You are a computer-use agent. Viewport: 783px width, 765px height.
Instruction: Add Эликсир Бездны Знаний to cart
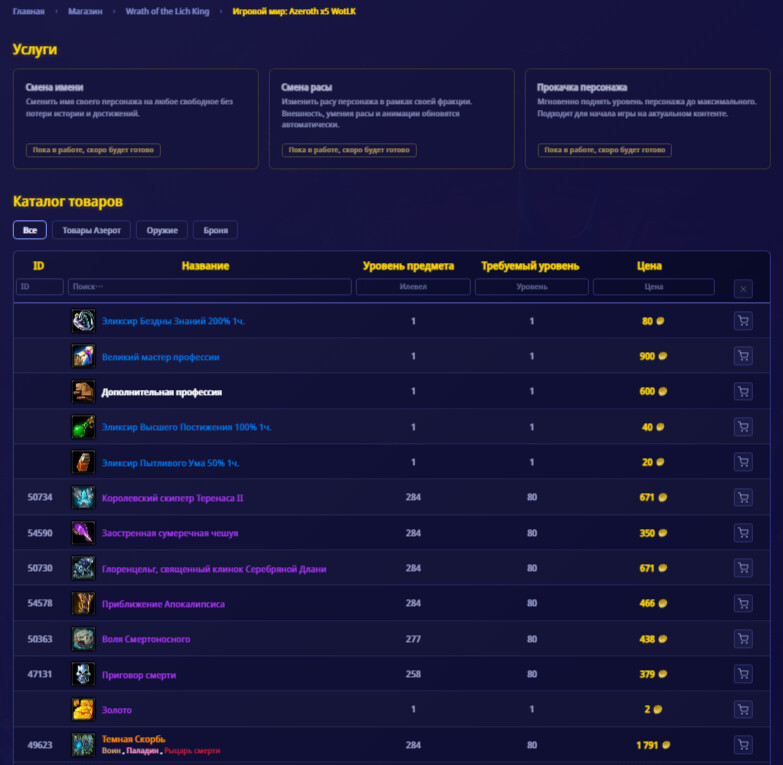(743, 321)
